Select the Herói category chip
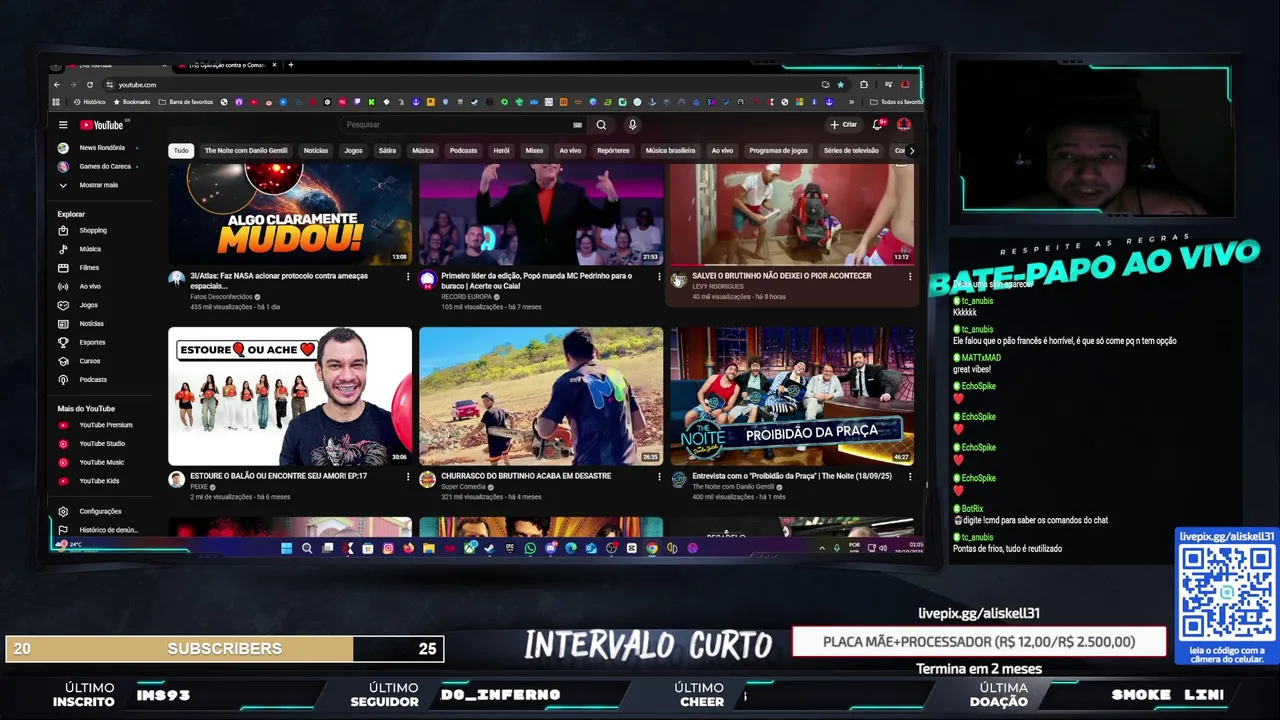 point(501,151)
